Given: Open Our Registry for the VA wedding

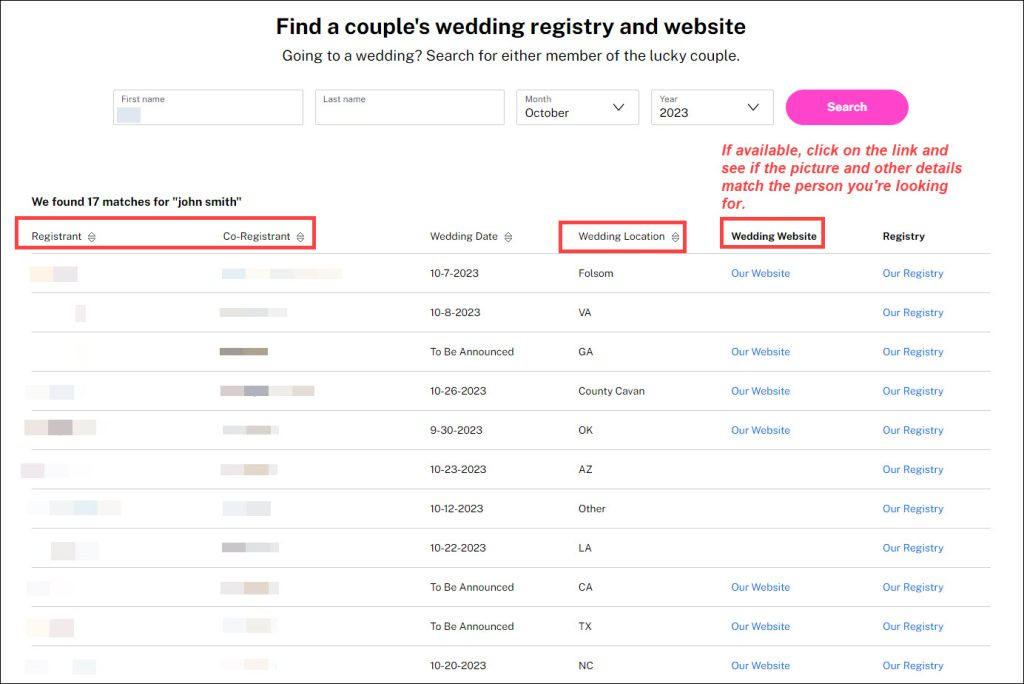Looking at the screenshot, I should [912, 312].
